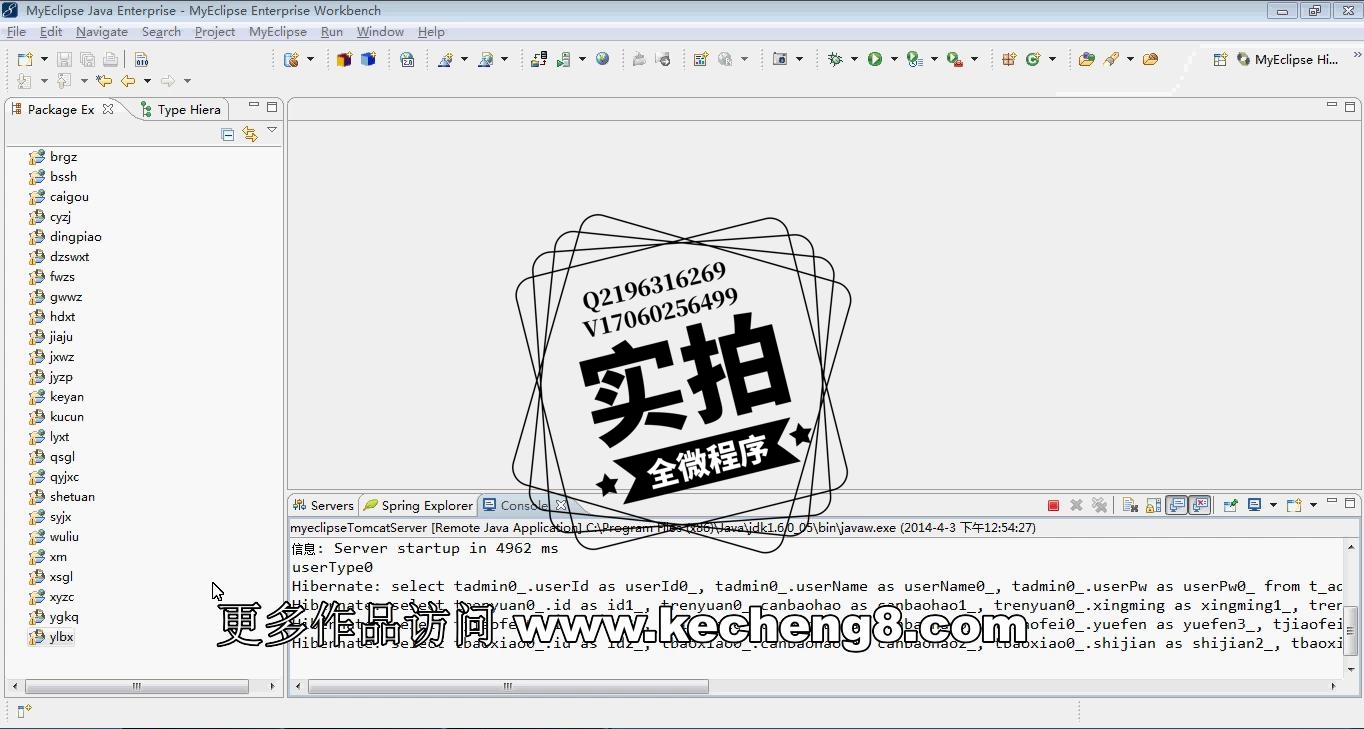Open the MyEclipse menu
This screenshot has height=729, width=1364.
278,32
